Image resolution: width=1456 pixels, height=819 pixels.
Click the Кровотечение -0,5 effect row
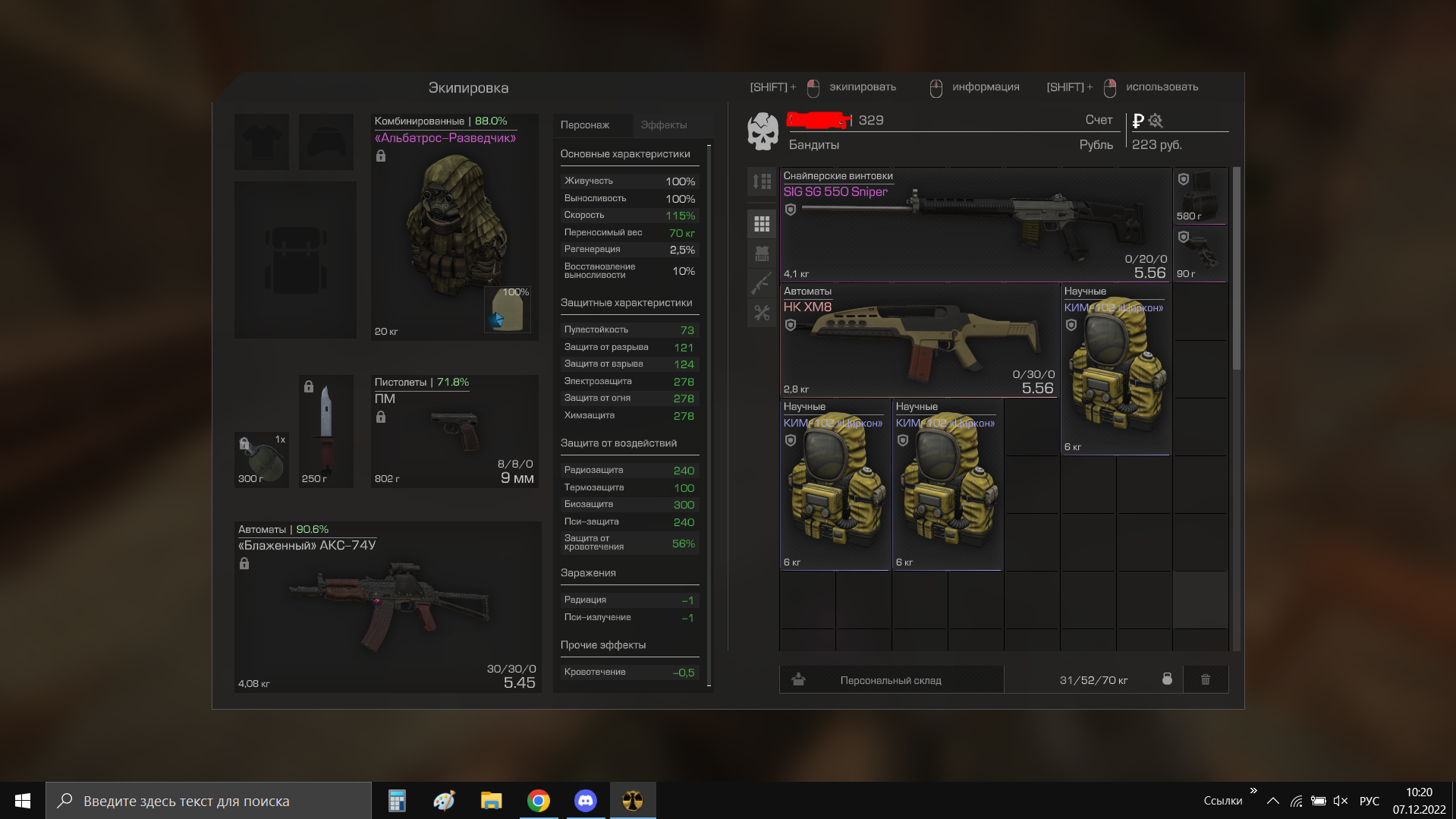629,672
